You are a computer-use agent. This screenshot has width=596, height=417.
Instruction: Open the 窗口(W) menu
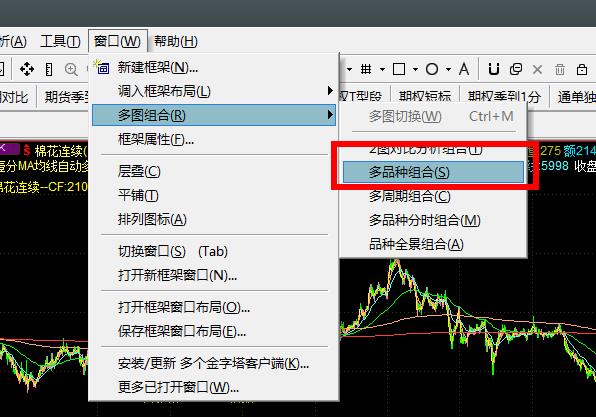117,41
